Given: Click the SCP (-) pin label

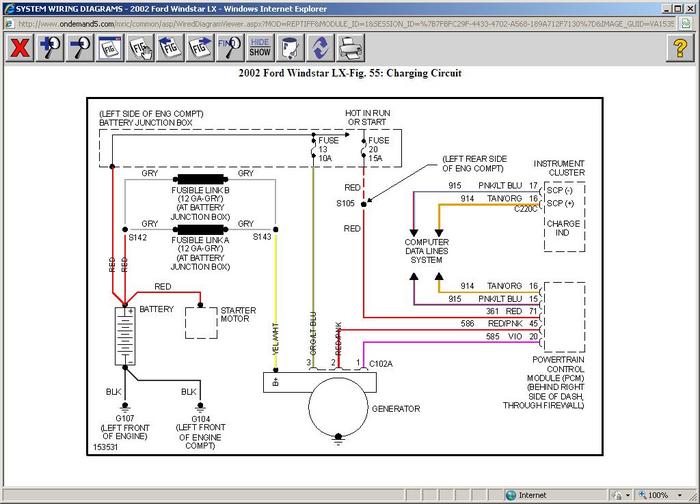Looking at the screenshot, I should 559,190.
